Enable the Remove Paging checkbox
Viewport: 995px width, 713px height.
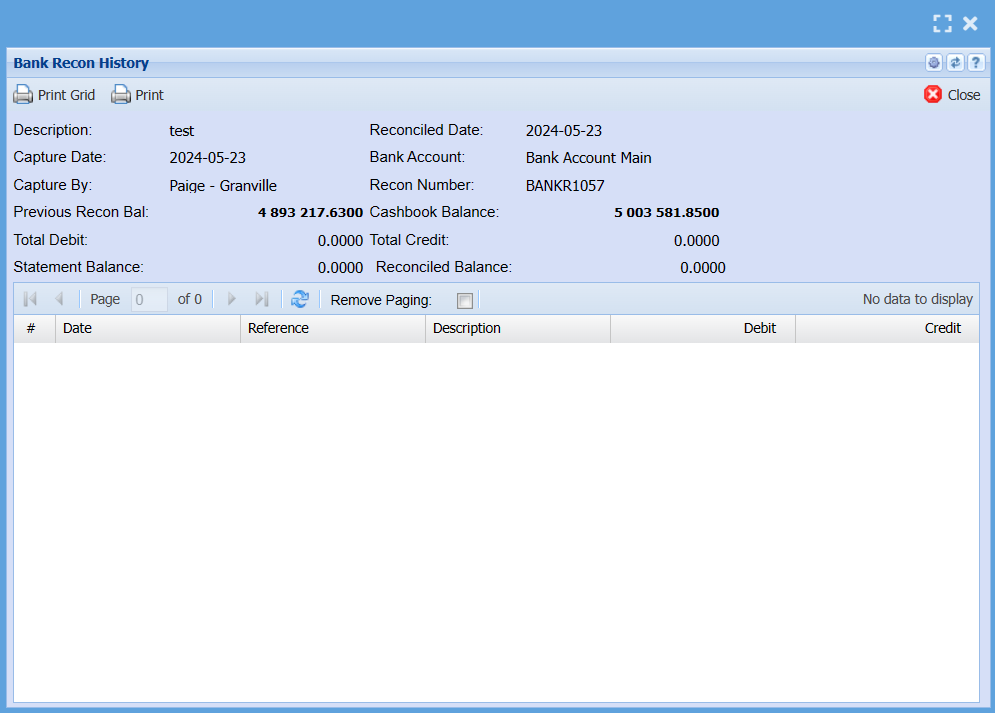point(465,300)
